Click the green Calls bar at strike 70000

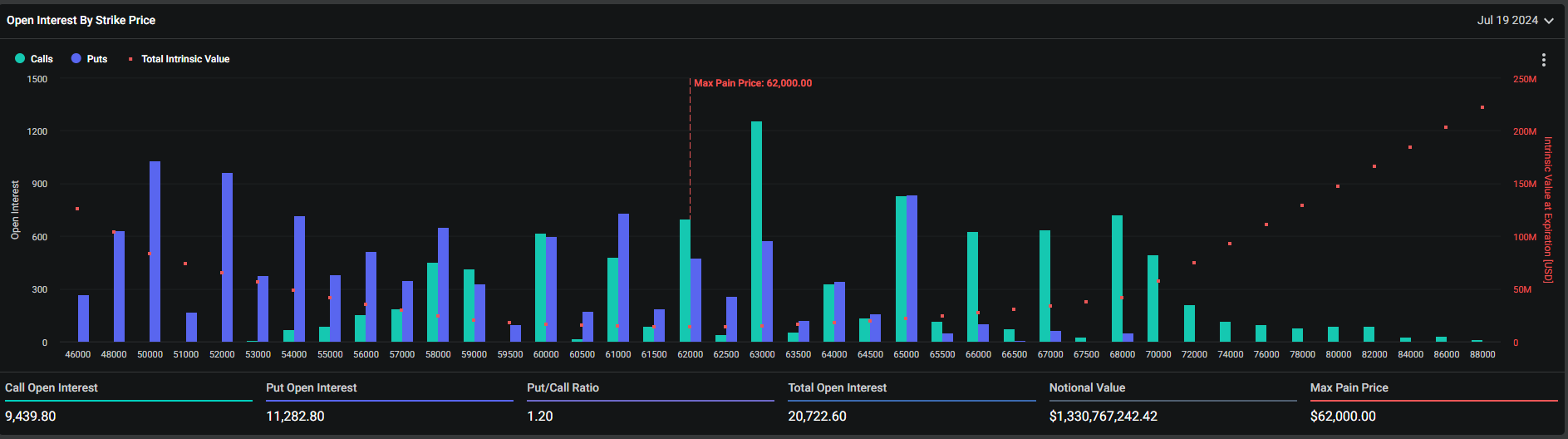(x=1153, y=298)
